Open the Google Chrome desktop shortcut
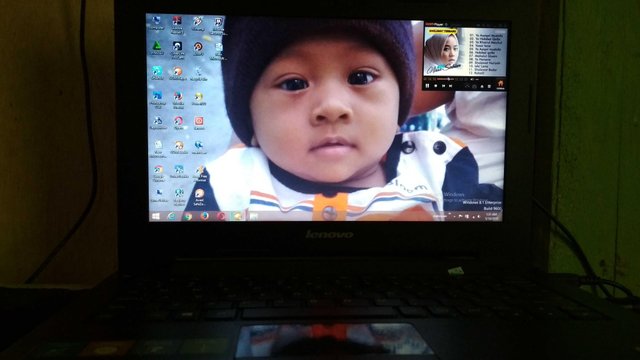 point(158,169)
